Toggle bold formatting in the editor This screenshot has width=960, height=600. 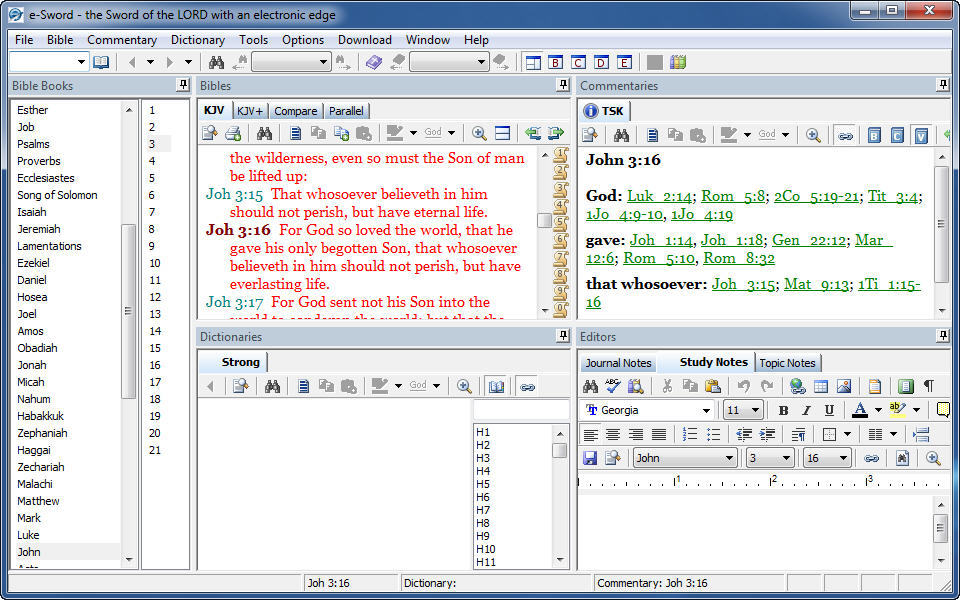click(783, 410)
